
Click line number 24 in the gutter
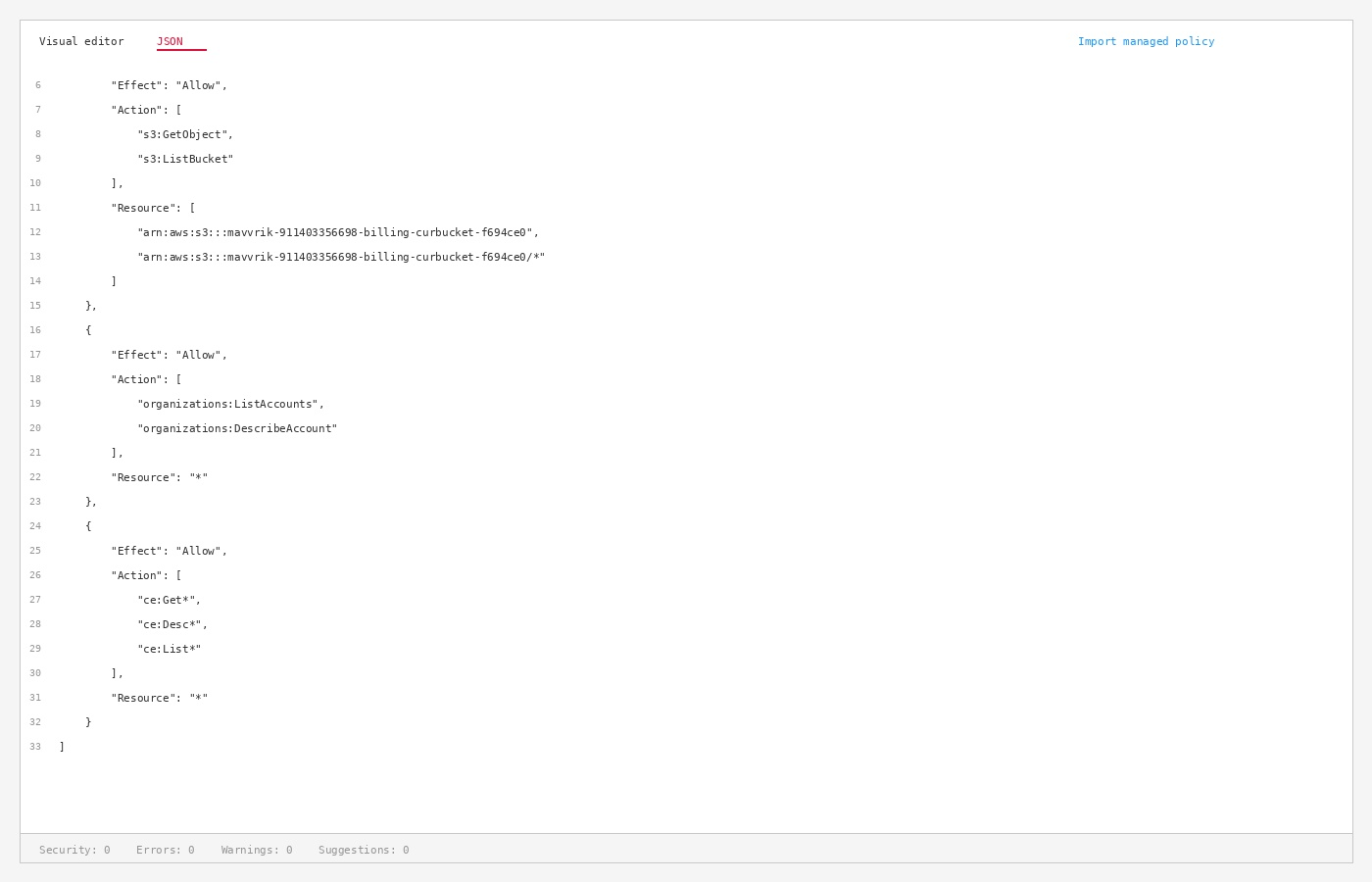click(35, 527)
